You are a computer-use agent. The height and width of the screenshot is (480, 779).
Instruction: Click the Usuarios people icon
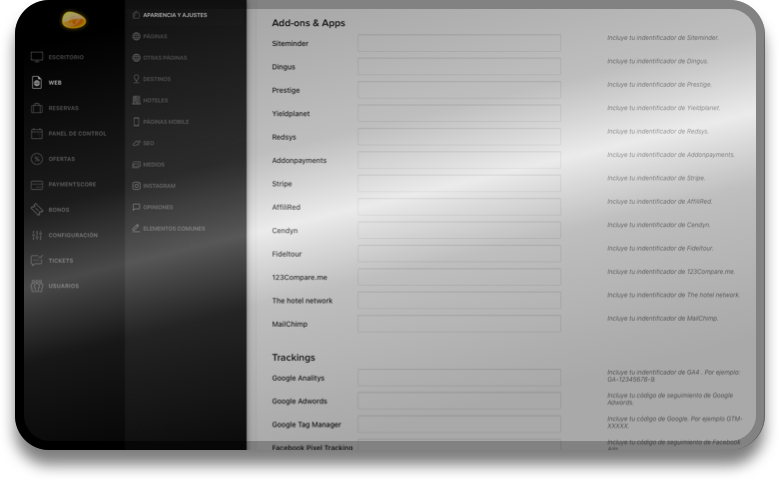tap(37, 286)
